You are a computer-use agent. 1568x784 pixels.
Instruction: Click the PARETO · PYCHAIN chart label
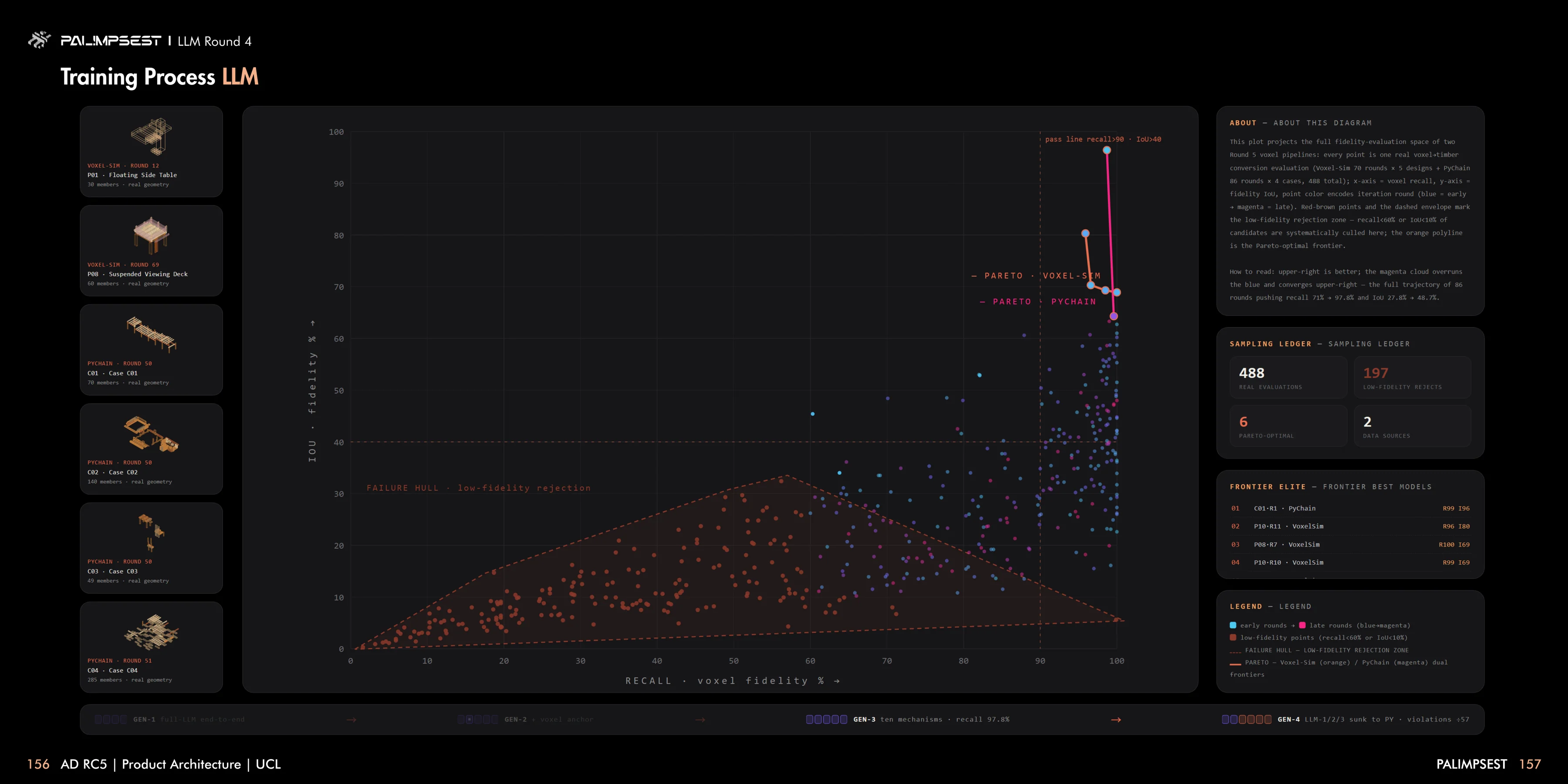click(1038, 301)
